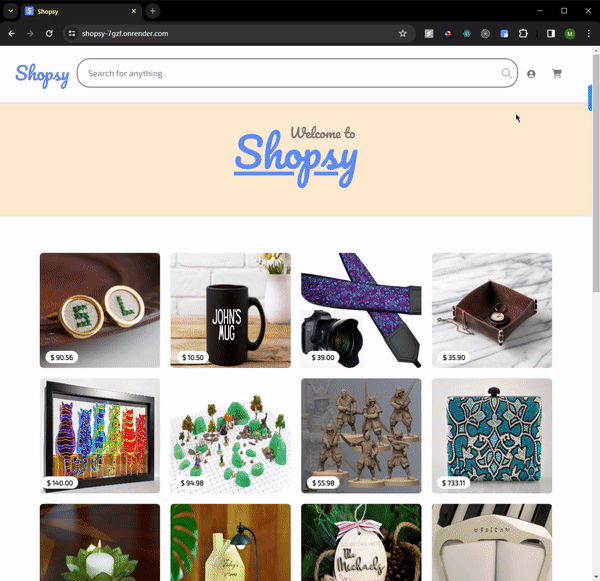This screenshot has width=600, height=581.
Task: Open the Chrome three-dot menu
Action: (589, 34)
